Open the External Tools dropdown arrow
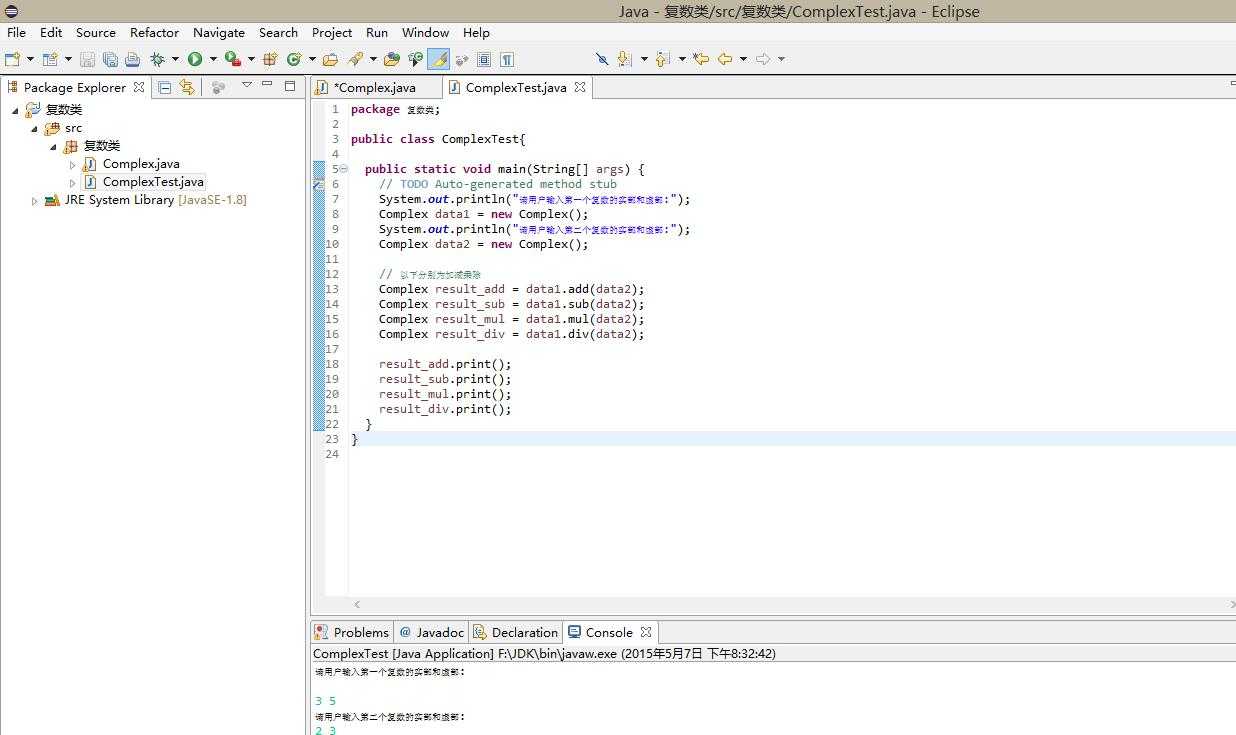 pyautogui.click(x=250, y=59)
